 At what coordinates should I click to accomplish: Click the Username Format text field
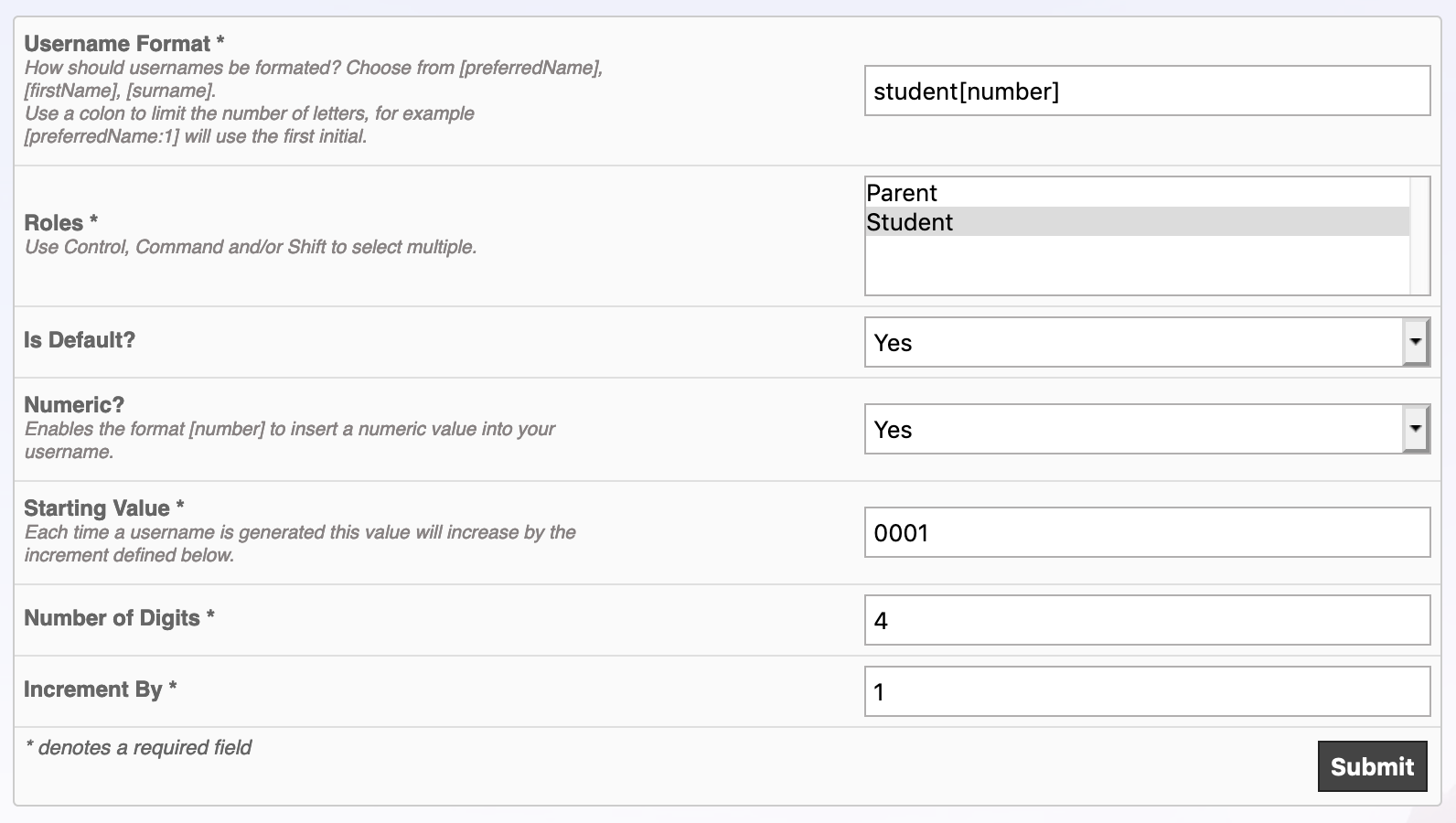coord(1146,91)
